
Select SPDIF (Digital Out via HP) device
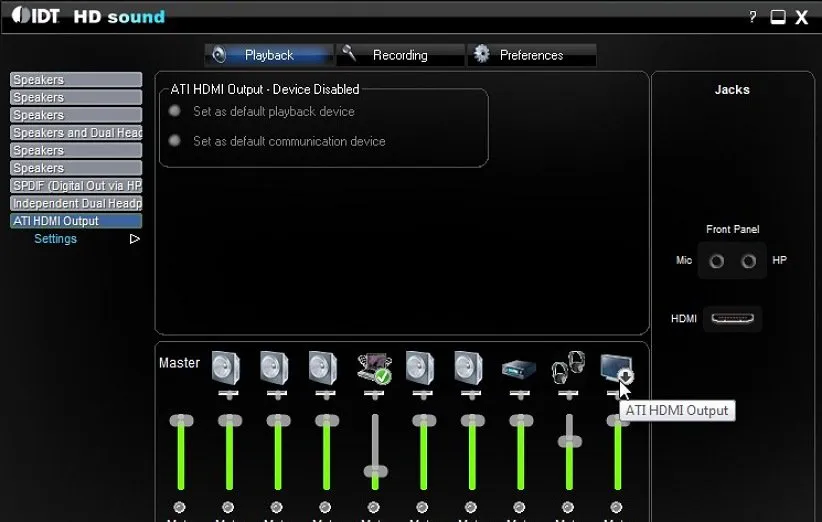coord(76,186)
